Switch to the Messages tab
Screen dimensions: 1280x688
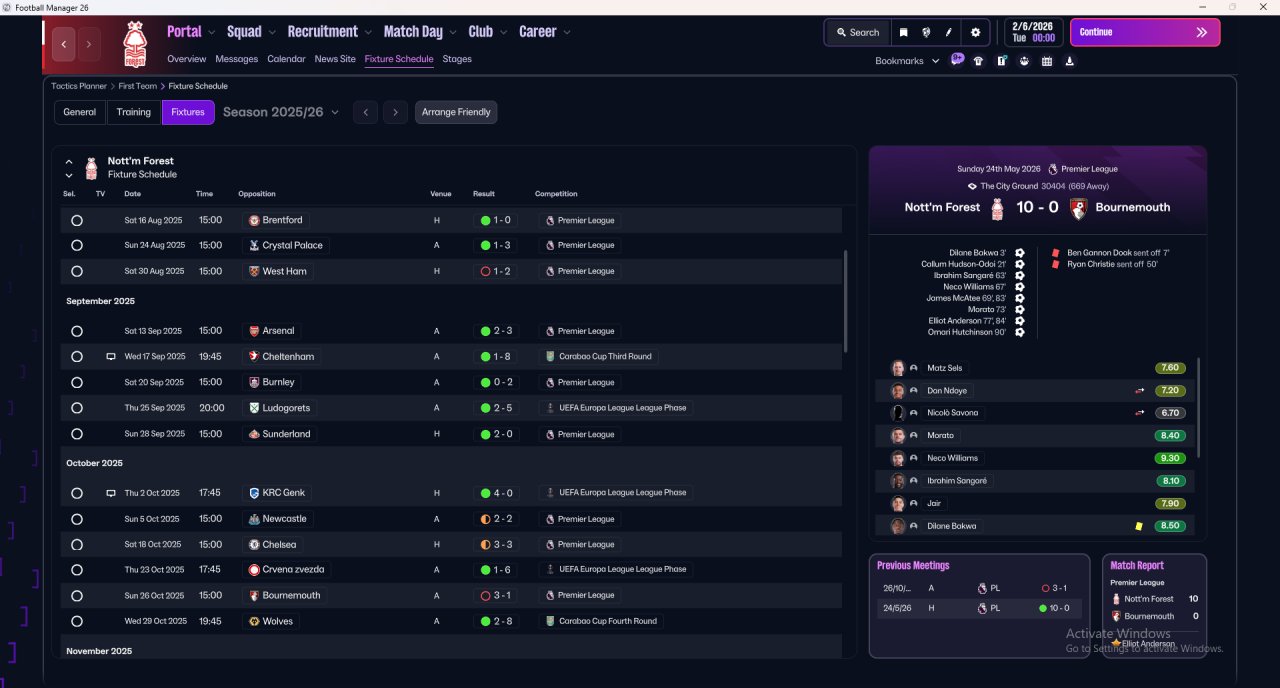(x=236, y=59)
